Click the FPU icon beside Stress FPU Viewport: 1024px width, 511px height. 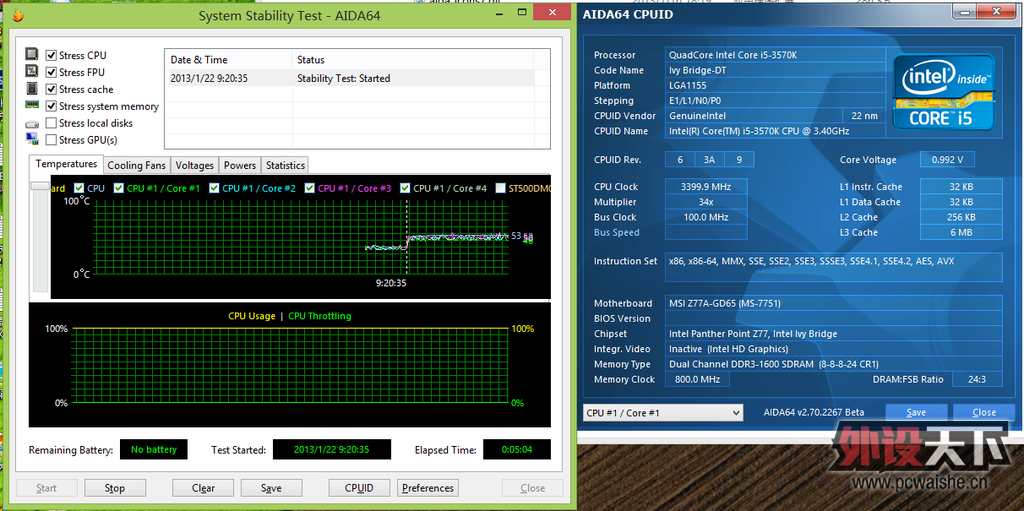(x=32, y=72)
